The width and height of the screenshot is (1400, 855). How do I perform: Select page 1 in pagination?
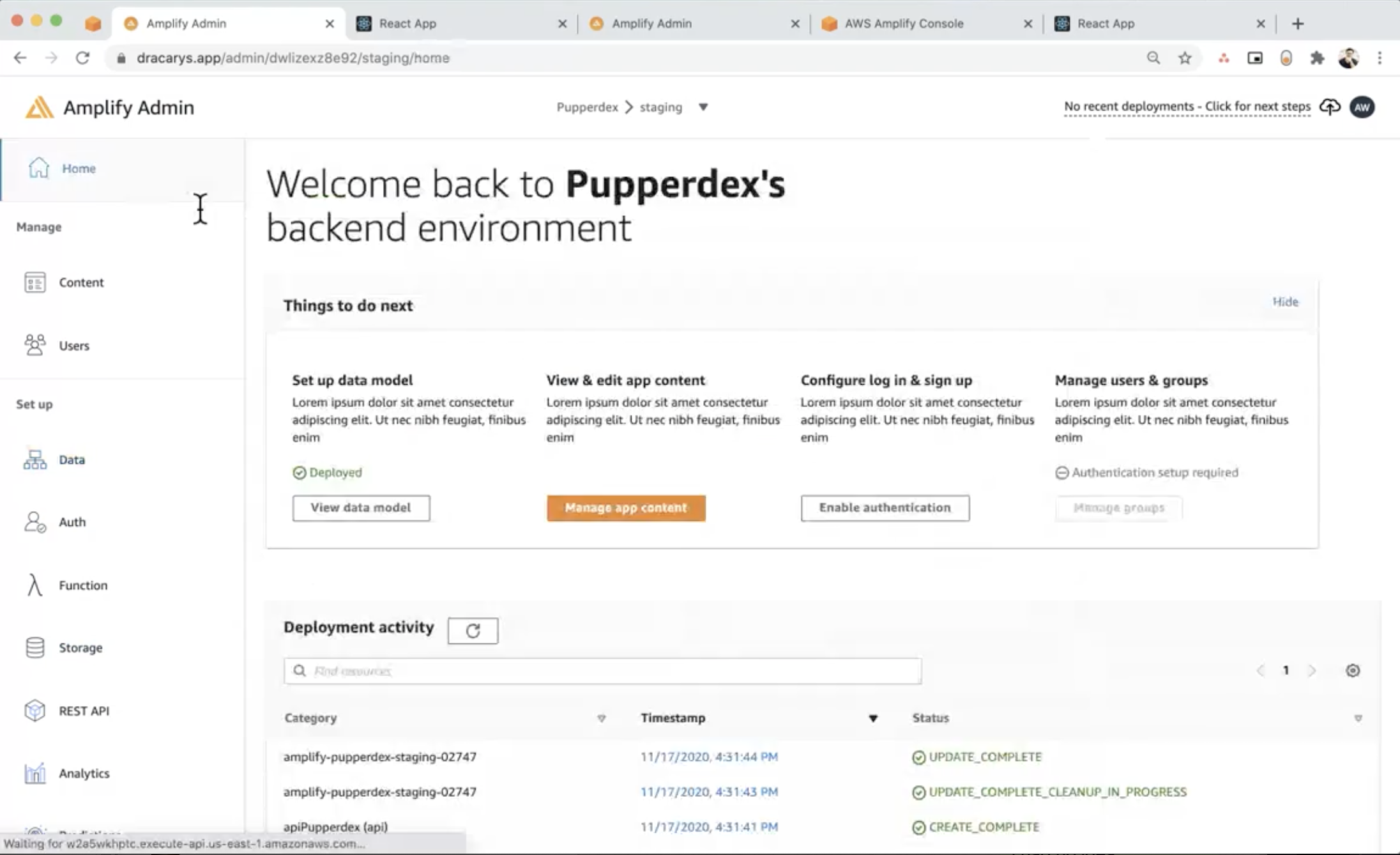(x=1286, y=670)
